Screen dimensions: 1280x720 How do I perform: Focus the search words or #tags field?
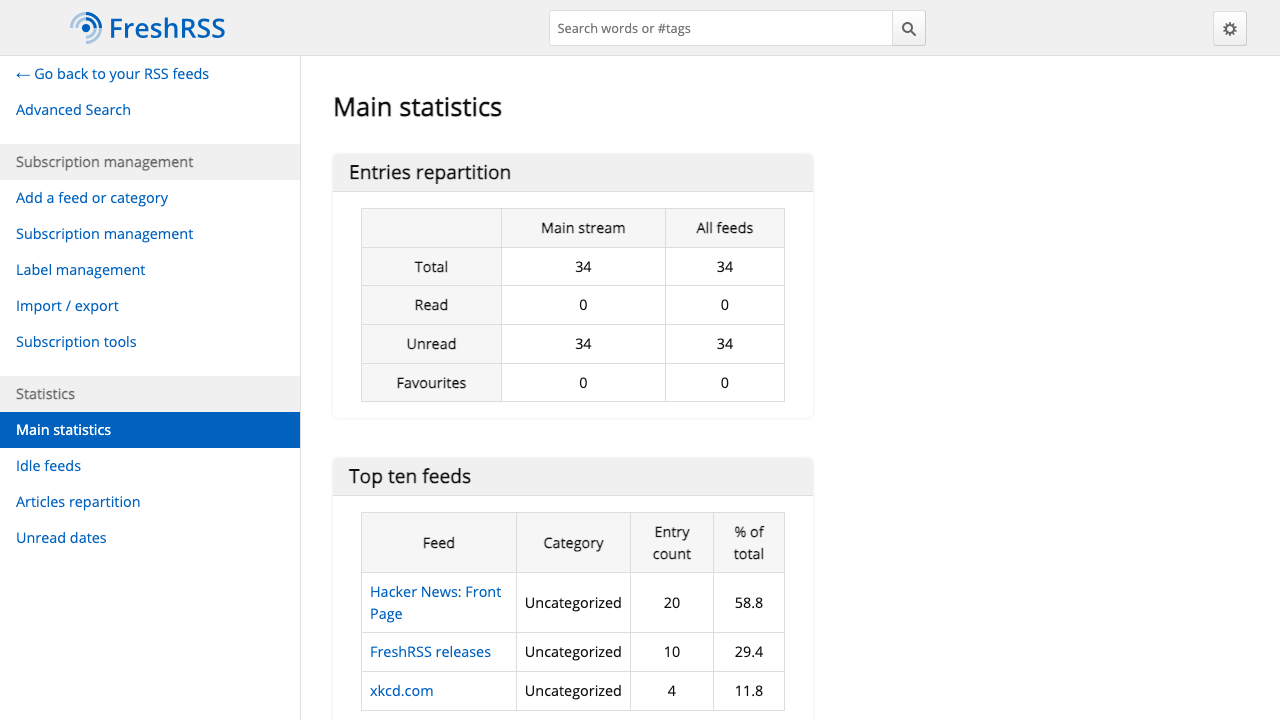(x=721, y=28)
